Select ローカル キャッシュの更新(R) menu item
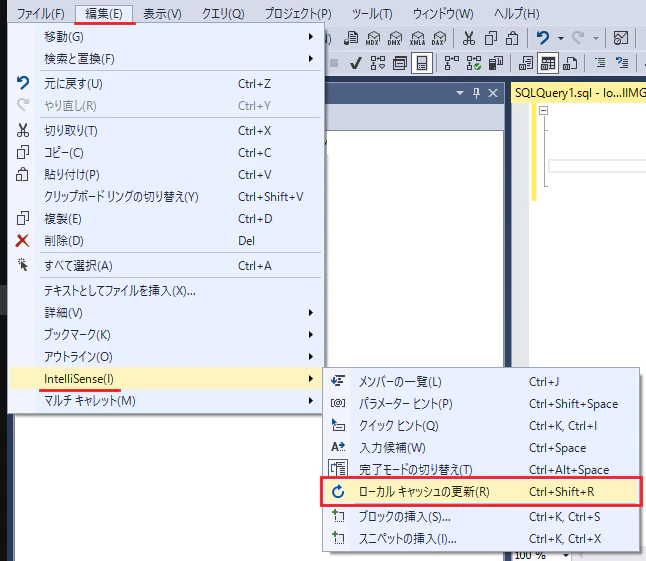This screenshot has height=561, width=646. click(x=481, y=492)
